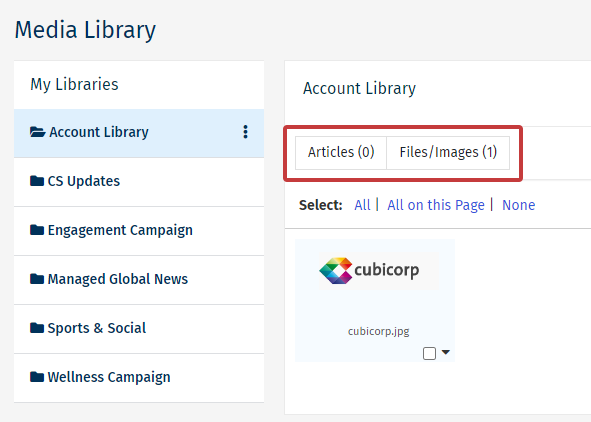
Task: Click the folder icon next to Managed Global News
Action: coord(37,279)
